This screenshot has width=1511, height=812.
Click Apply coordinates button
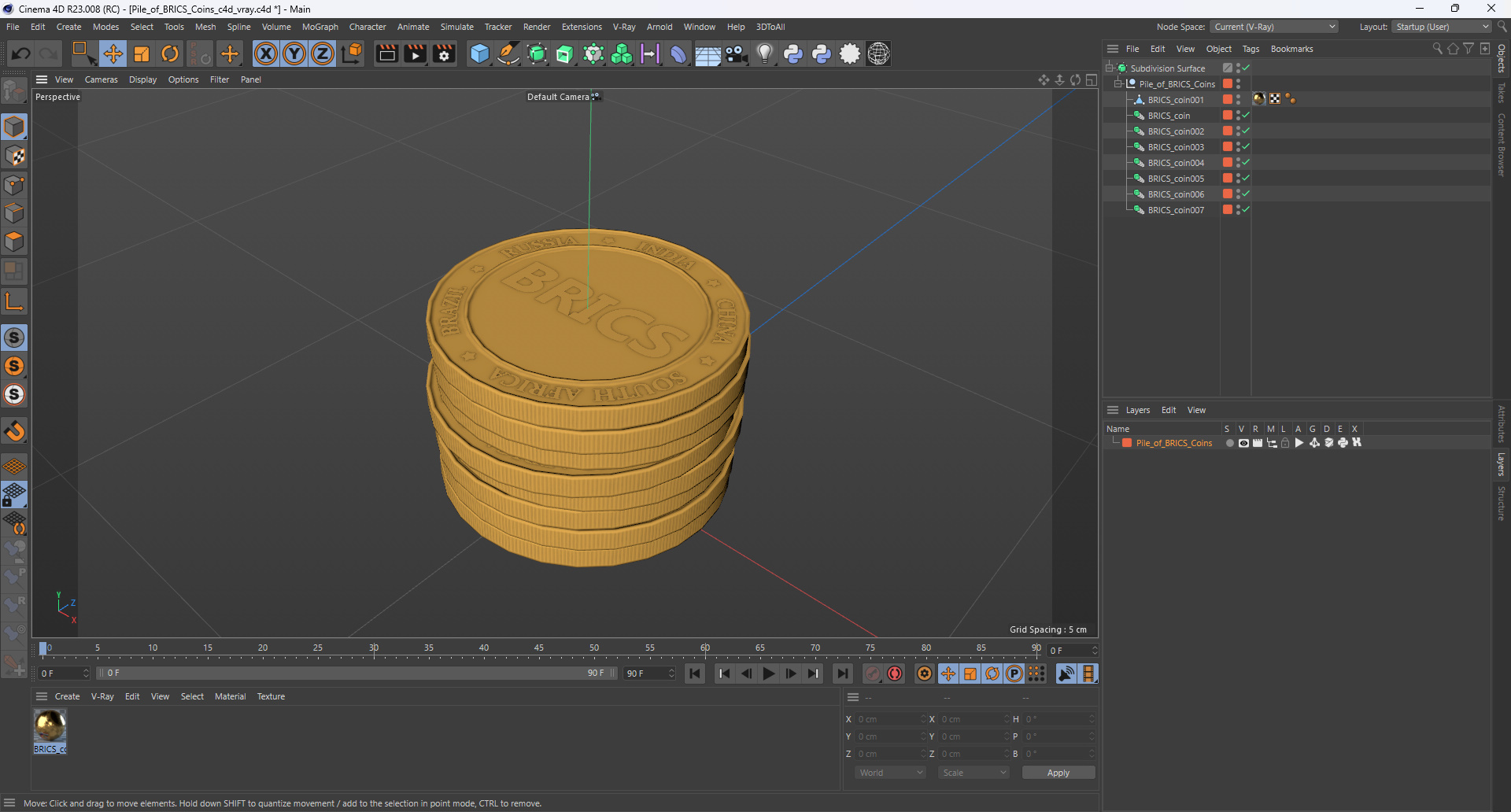1058,773
